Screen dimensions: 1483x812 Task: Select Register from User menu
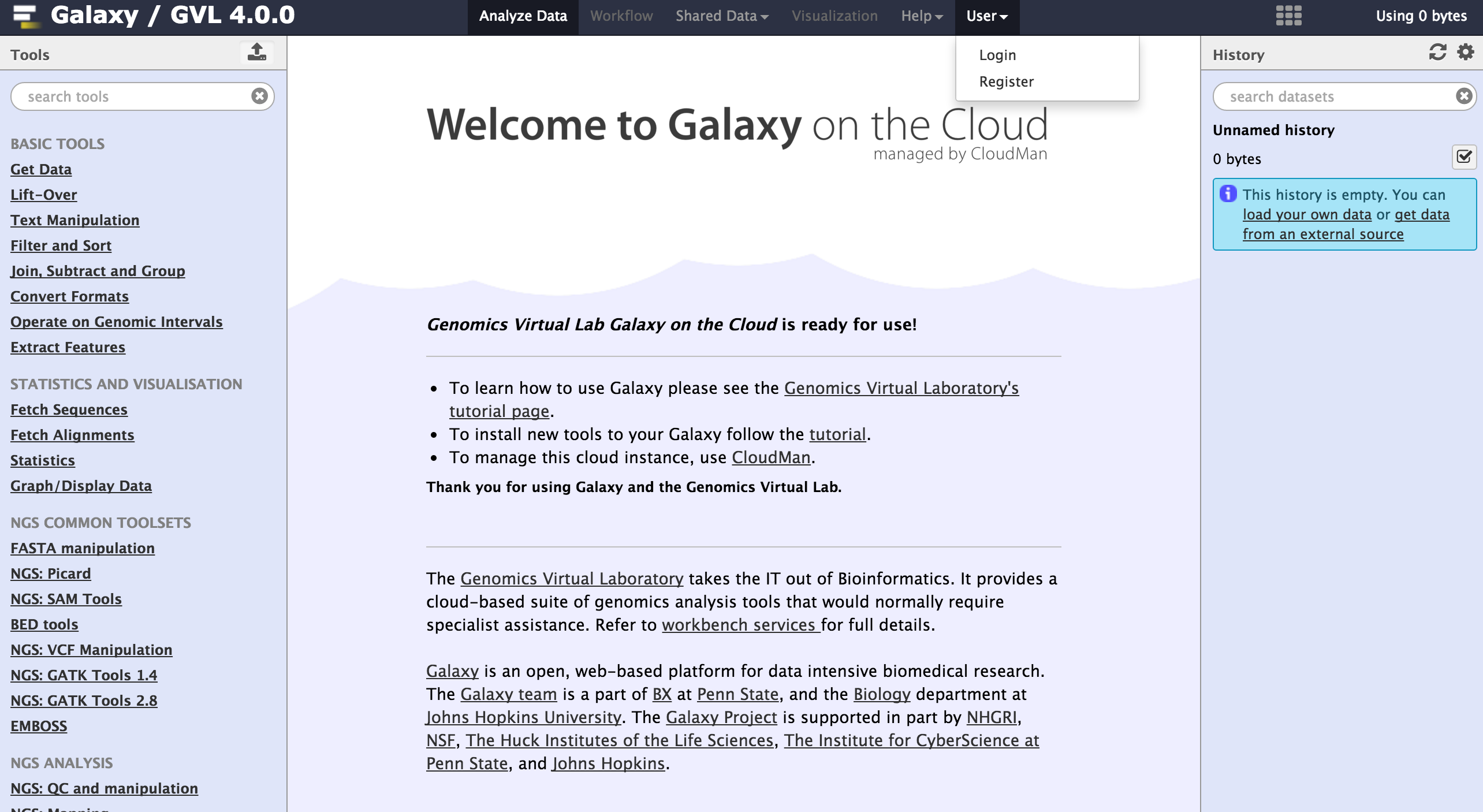click(1007, 81)
